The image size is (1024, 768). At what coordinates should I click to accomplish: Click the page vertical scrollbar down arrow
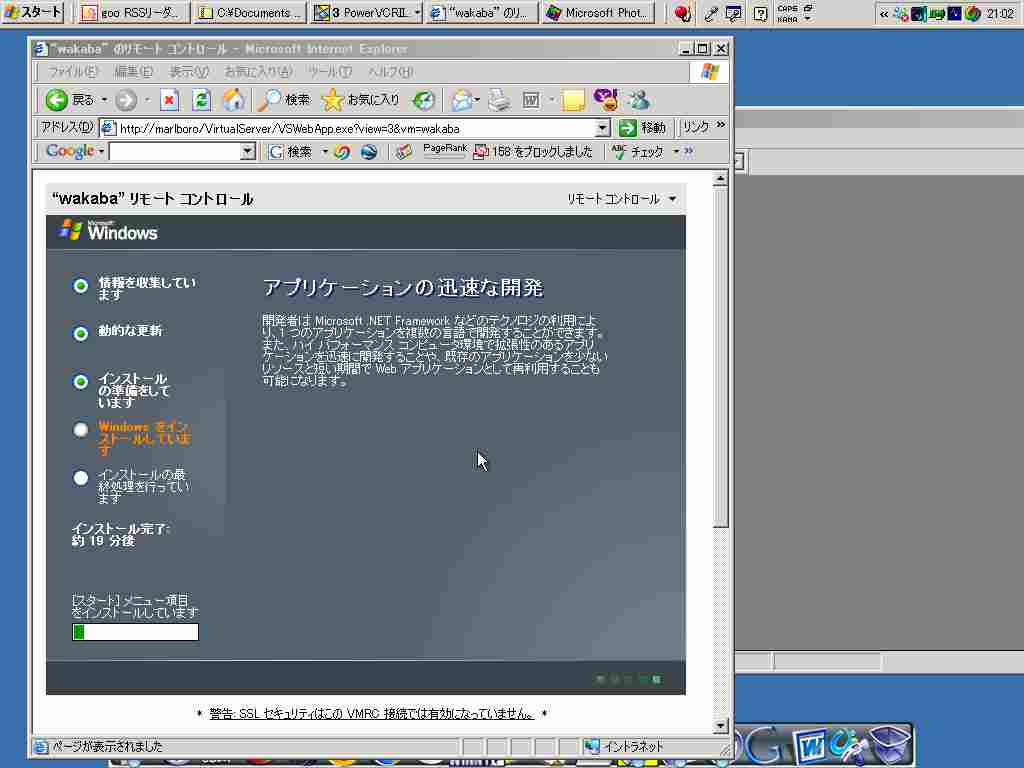720,725
